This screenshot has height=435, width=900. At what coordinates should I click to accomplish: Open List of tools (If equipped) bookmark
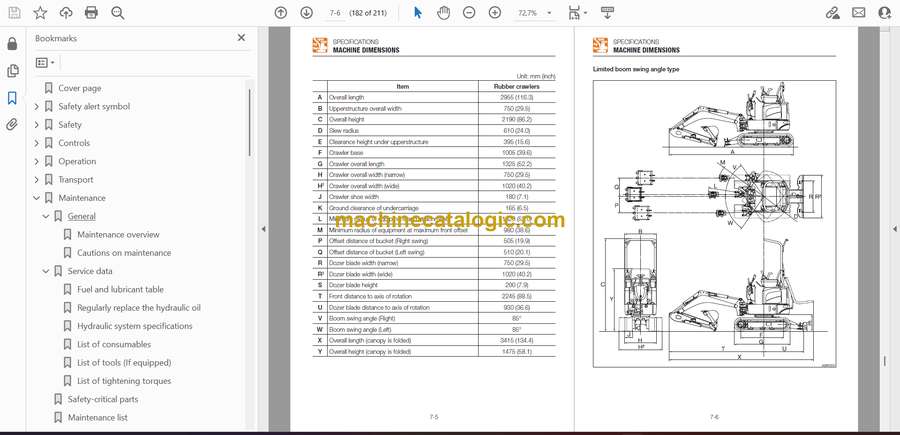coord(124,363)
